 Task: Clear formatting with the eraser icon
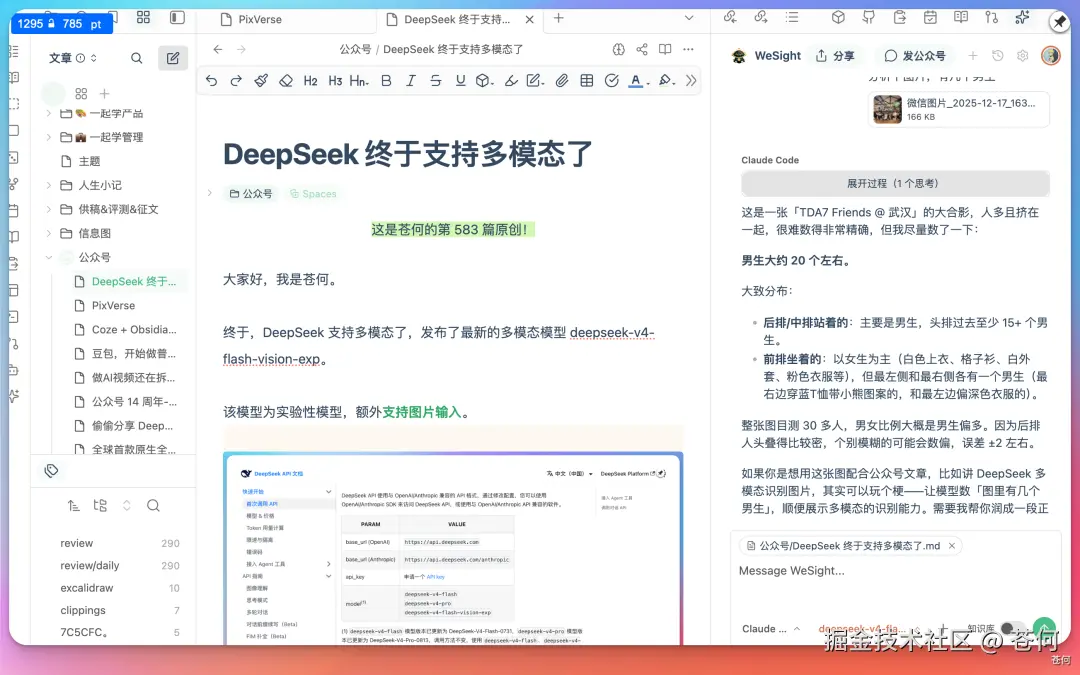tap(286, 81)
